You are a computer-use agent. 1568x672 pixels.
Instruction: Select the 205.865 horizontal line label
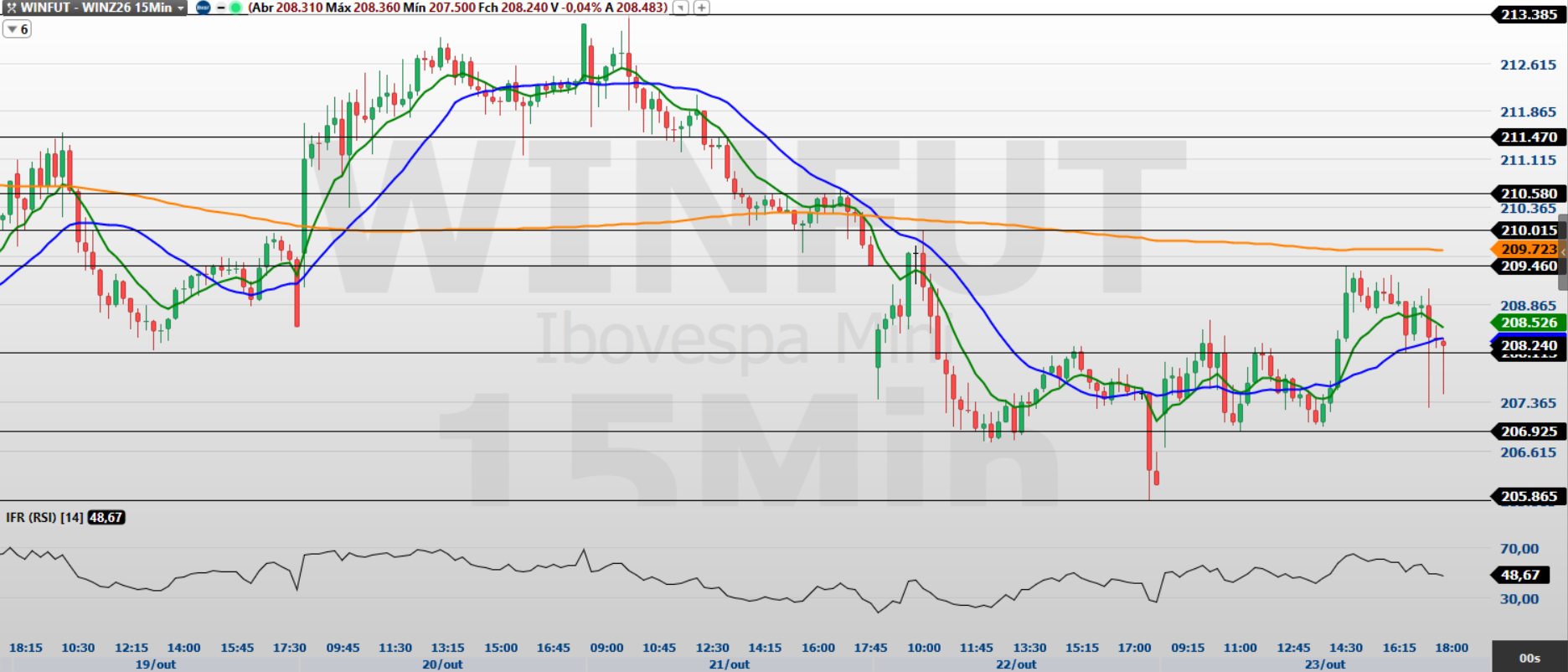tap(1528, 496)
